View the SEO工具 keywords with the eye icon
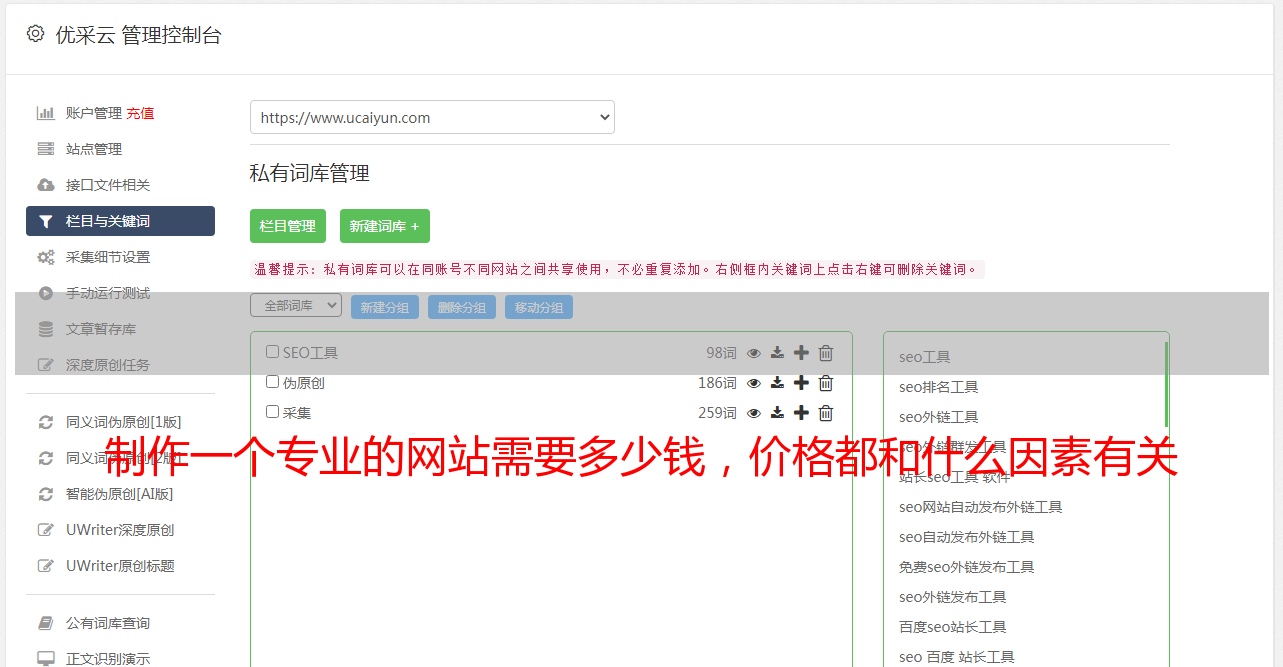Viewport: 1283px width, 667px height. coord(754,353)
